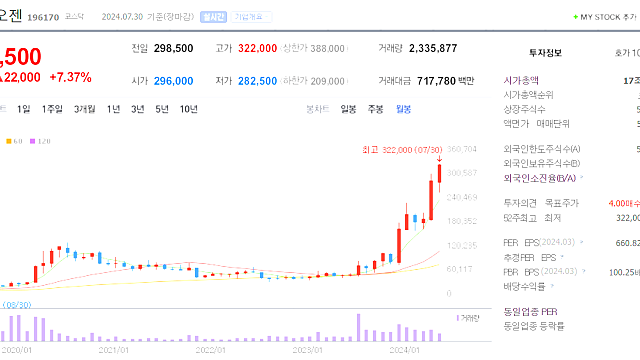Open the 시가총액 link
This screenshot has height=360, width=640.
tap(521, 80)
